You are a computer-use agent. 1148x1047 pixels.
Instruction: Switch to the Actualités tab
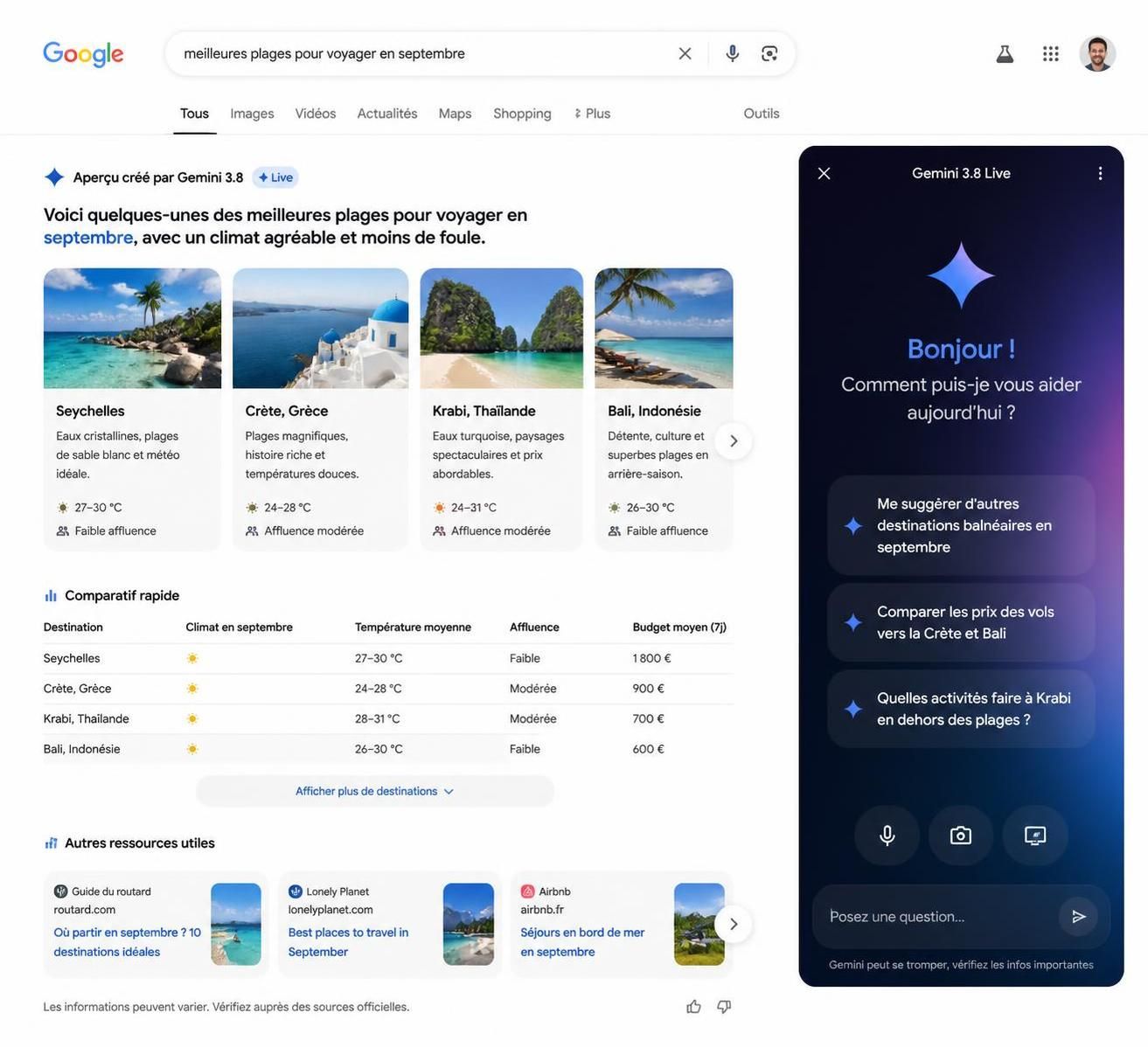[x=387, y=114]
